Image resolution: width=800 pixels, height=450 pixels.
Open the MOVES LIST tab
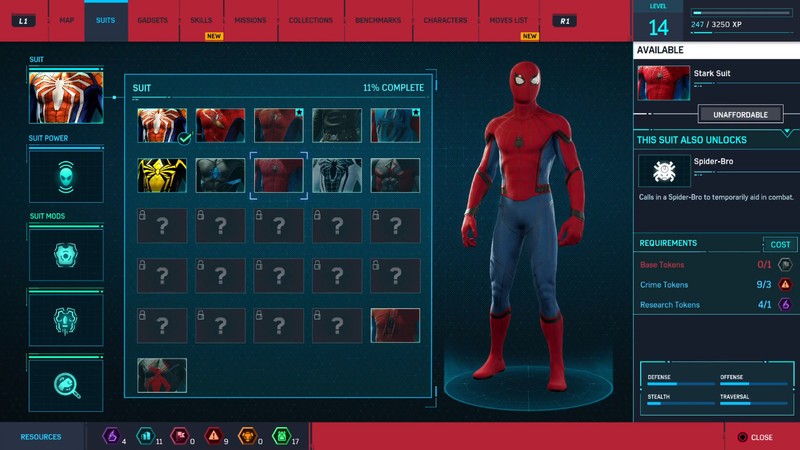click(x=509, y=20)
